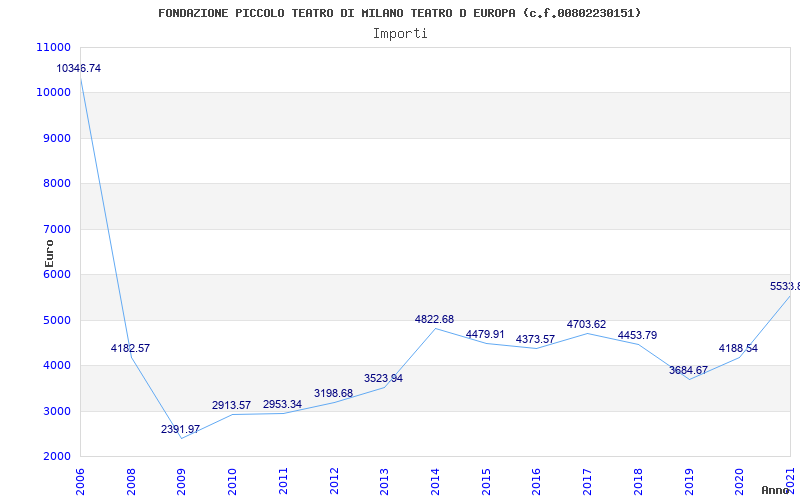Click the data label 10346.74
800x500 pixels.
(x=79, y=68)
